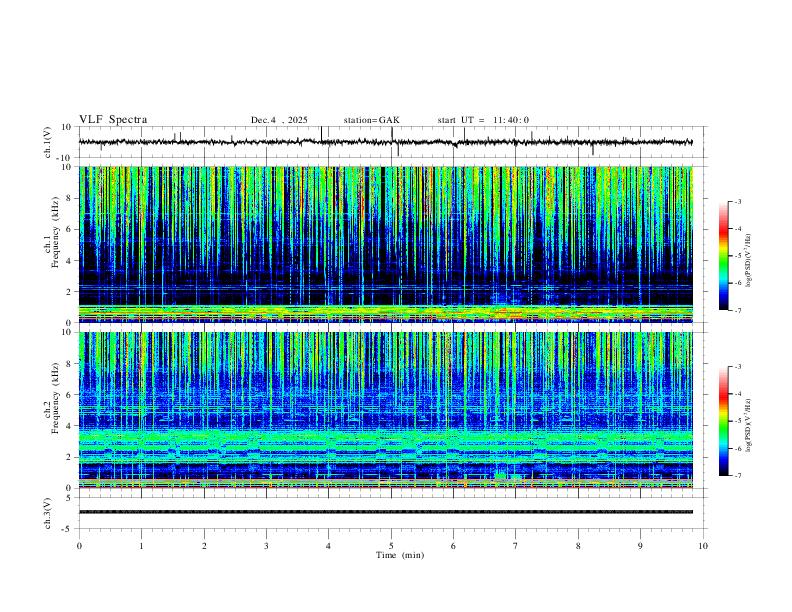Select the upper color bar 'log(PSD)(V²/Hz)' label
The height and width of the screenshot is (612, 792).
click(748, 261)
